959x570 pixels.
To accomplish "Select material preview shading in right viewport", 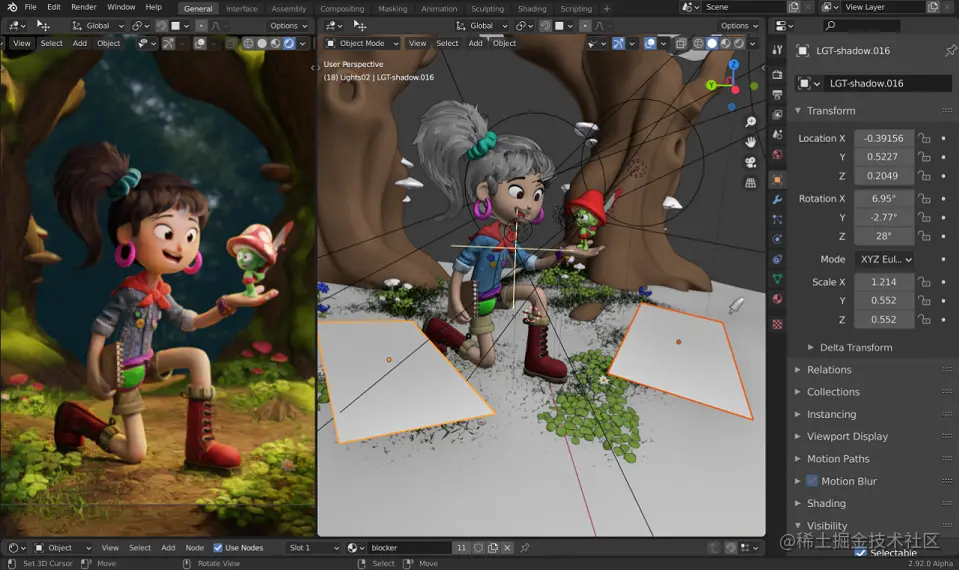I will (x=725, y=43).
